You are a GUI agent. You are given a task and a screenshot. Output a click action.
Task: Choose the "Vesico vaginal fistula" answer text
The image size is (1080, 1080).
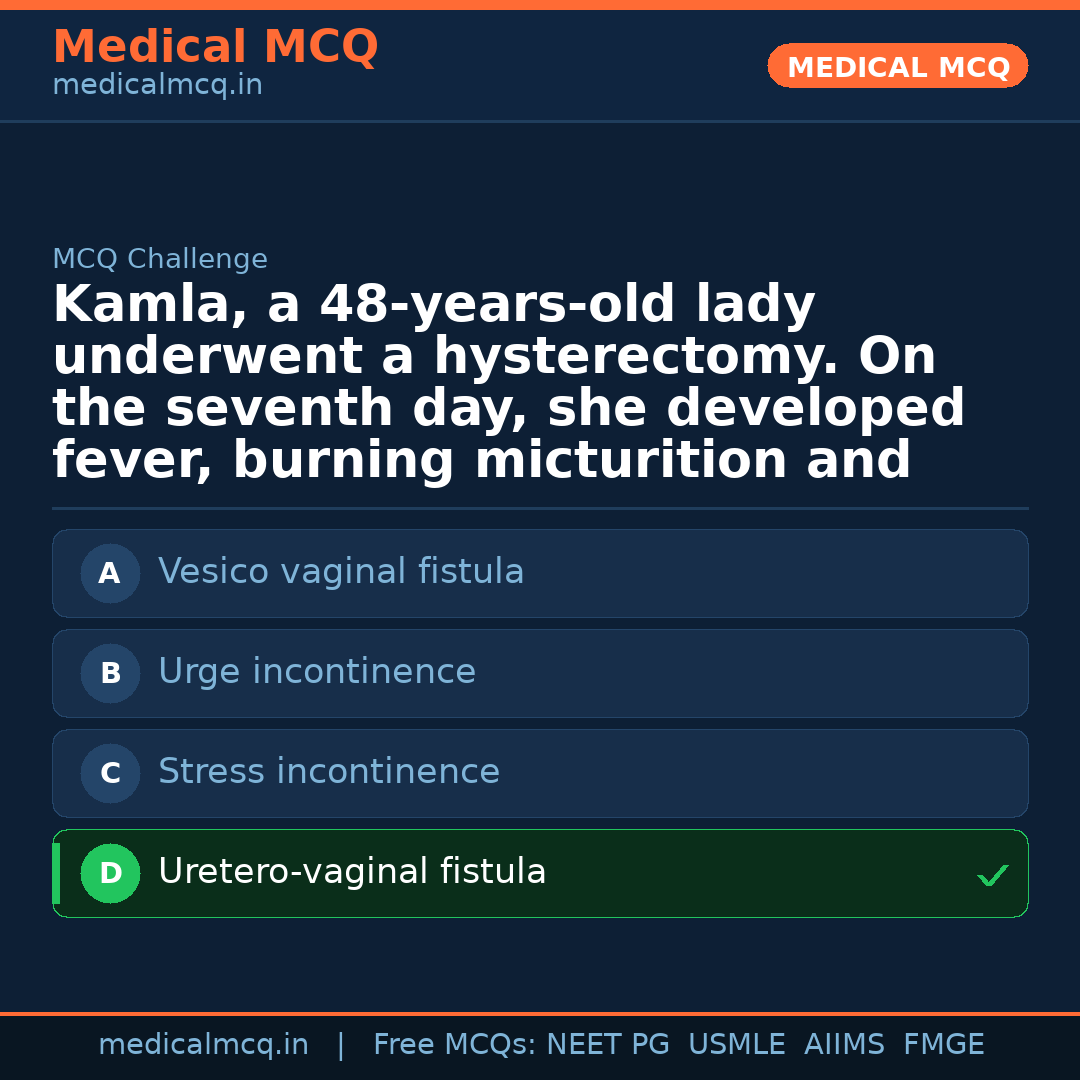tap(341, 572)
